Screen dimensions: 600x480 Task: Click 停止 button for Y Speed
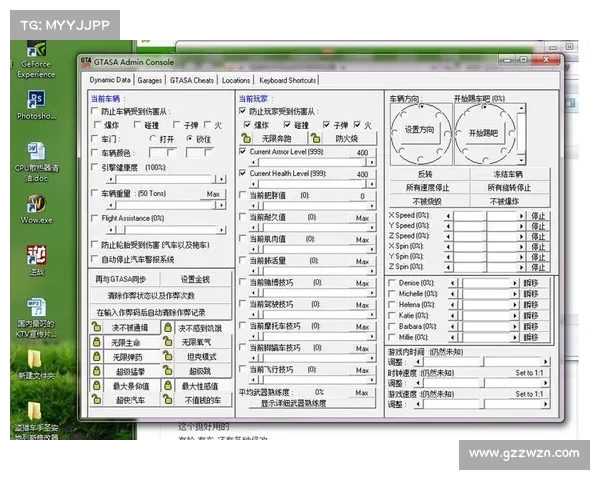(538, 226)
